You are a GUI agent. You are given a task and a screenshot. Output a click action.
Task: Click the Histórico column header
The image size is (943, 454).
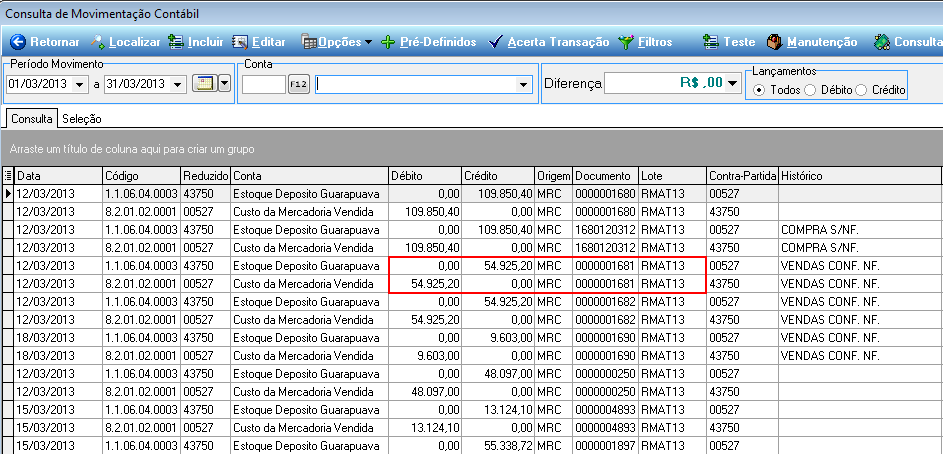pyautogui.click(x=860, y=176)
